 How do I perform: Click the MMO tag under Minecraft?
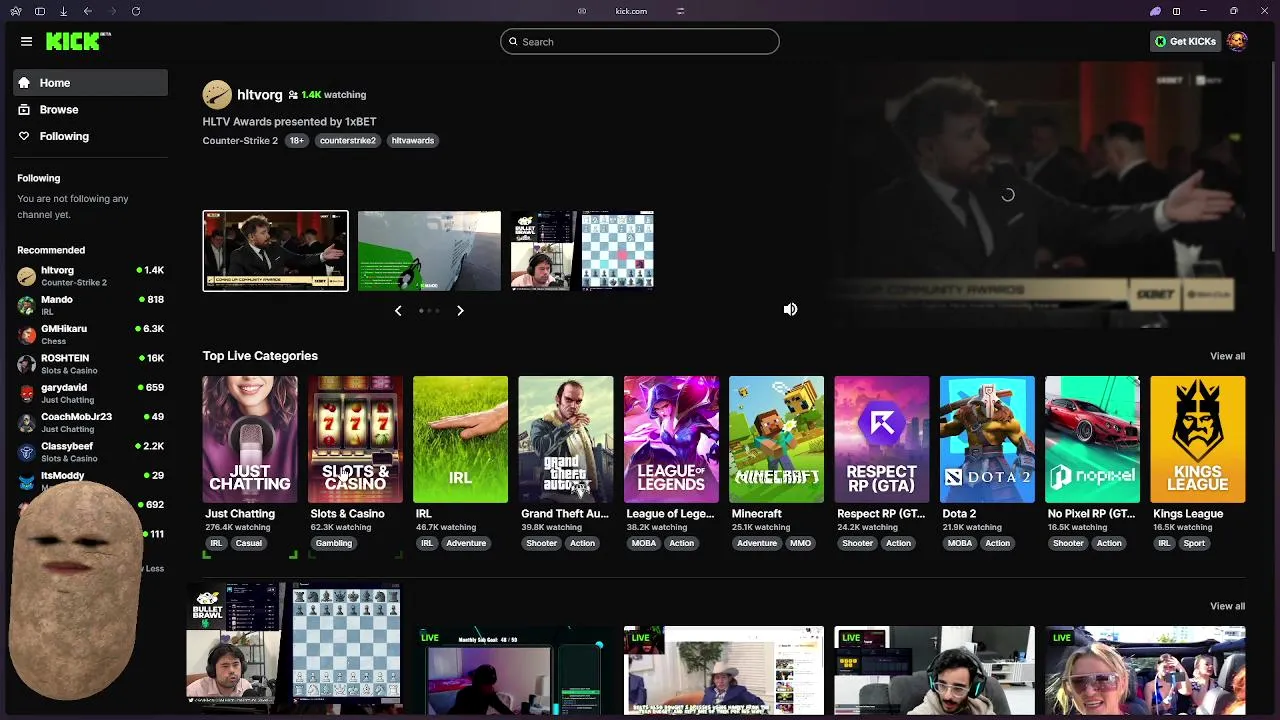pos(800,543)
